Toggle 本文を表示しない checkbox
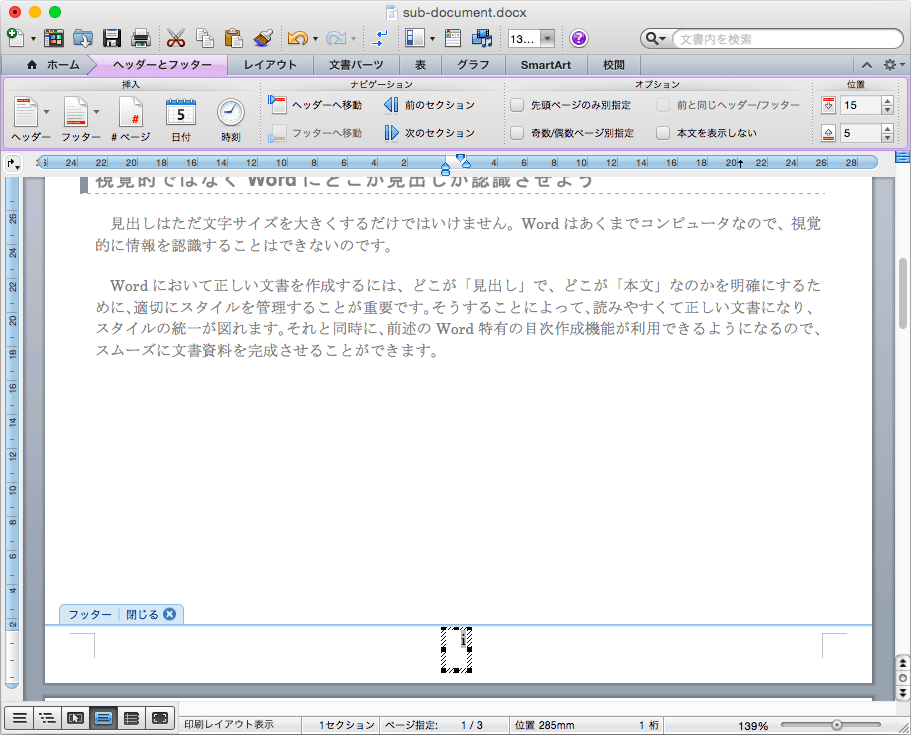This screenshot has height=735, width=911. (x=663, y=133)
